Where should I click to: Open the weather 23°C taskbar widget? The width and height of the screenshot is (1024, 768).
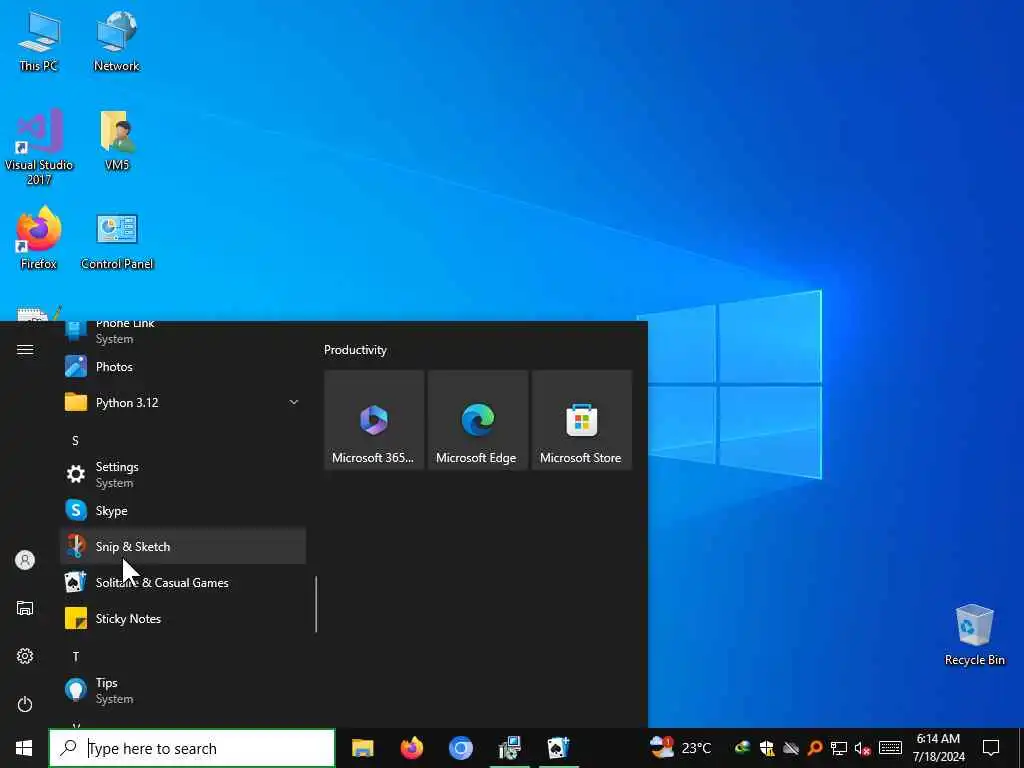(x=680, y=748)
